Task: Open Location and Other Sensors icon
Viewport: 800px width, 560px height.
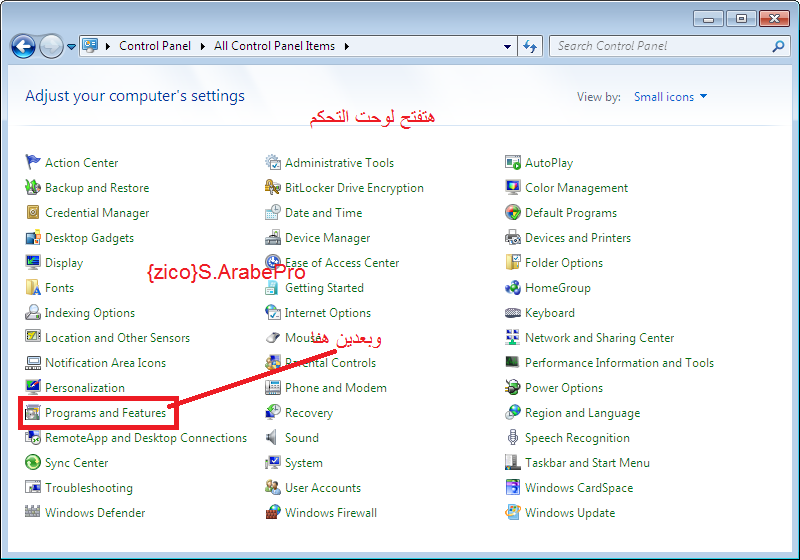Action: [x=33, y=337]
